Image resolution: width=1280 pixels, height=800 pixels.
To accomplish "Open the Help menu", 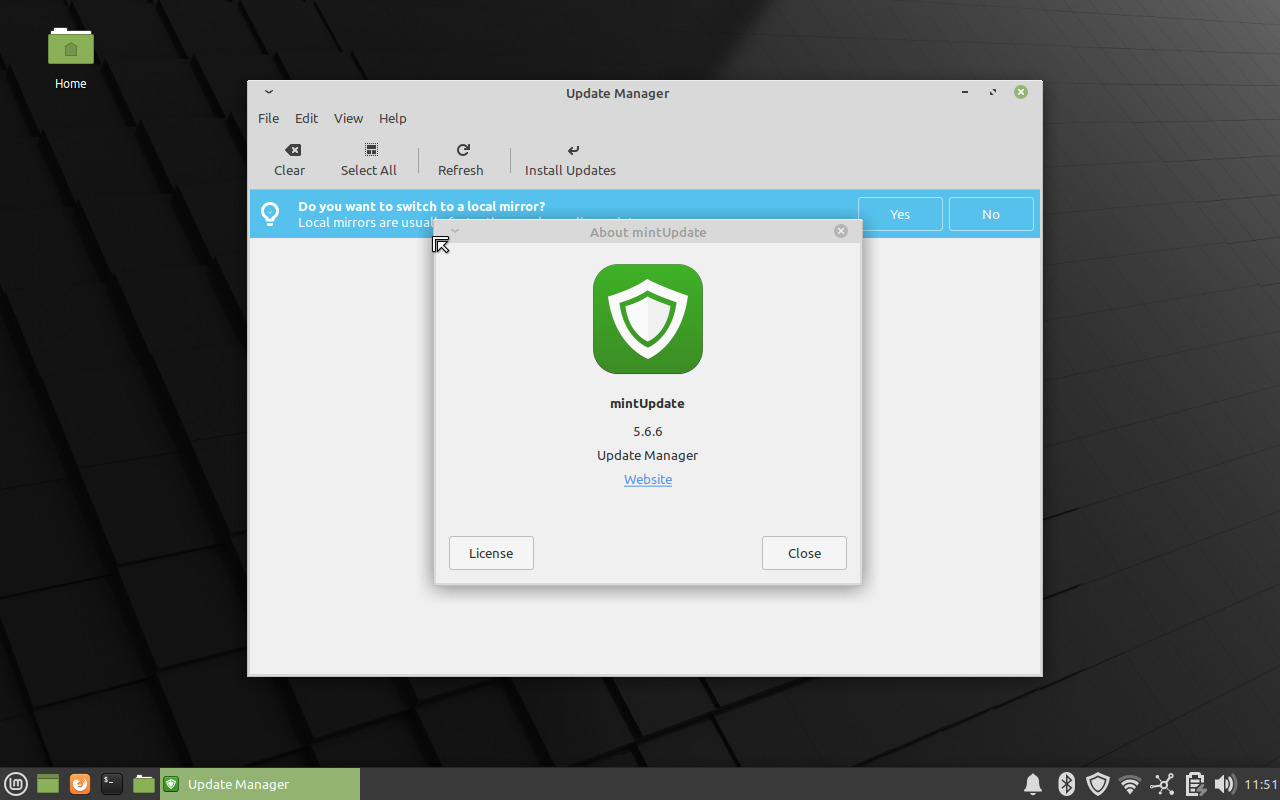I will coord(392,118).
